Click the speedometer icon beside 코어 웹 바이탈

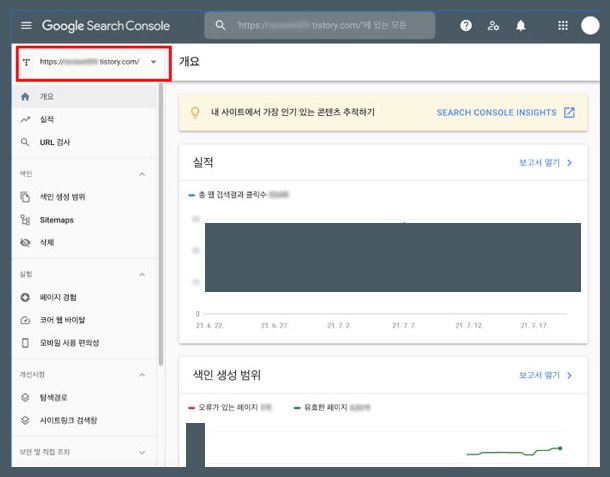(x=25, y=320)
